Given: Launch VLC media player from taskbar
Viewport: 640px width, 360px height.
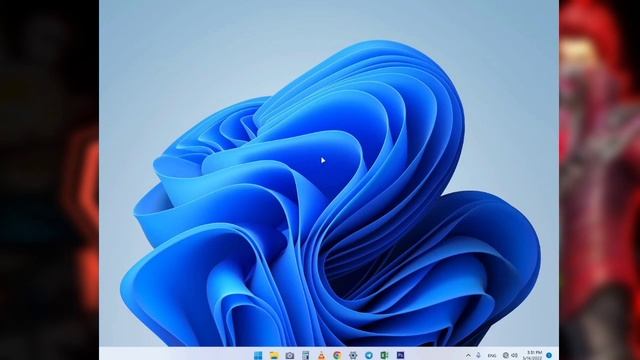Looking at the screenshot, I should click(322, 356).
